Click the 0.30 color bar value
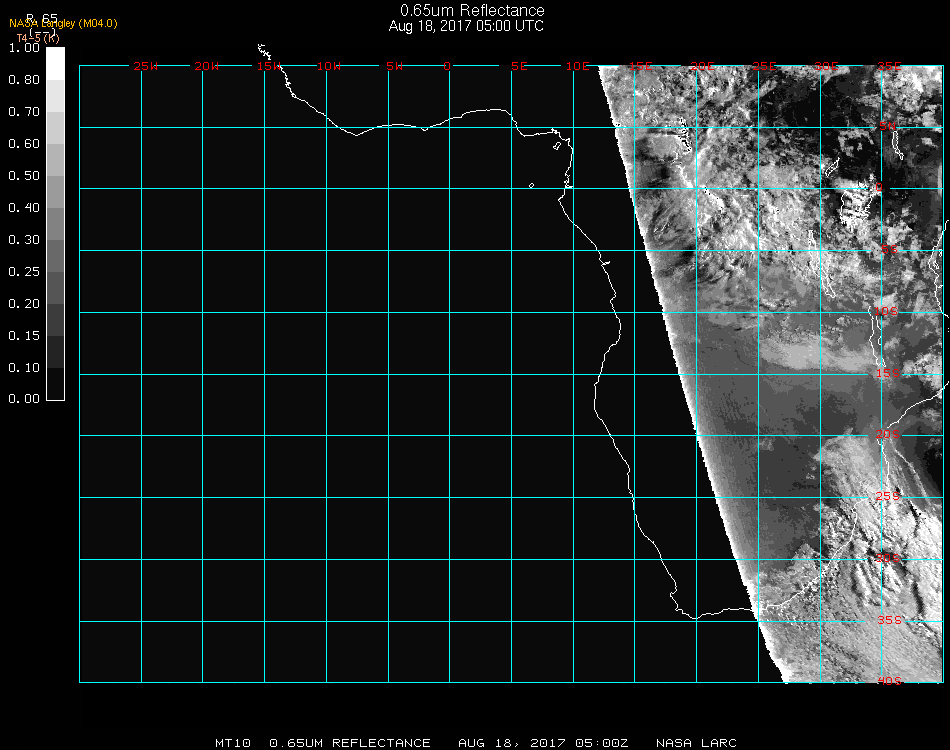The width and height of the screenshot is (950, 750). 24,241
